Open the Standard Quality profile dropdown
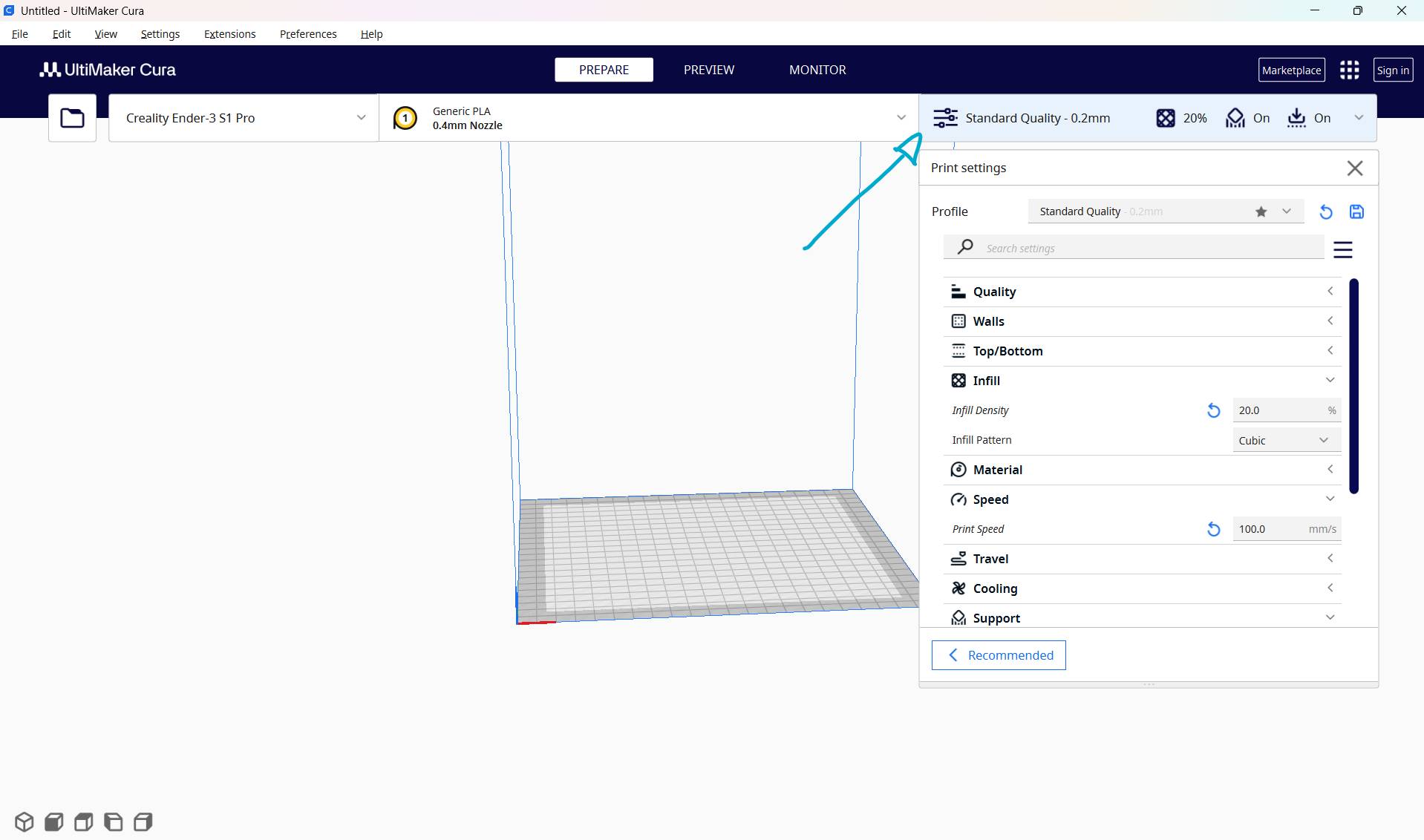1424x840 pixels. (1165, 211)
